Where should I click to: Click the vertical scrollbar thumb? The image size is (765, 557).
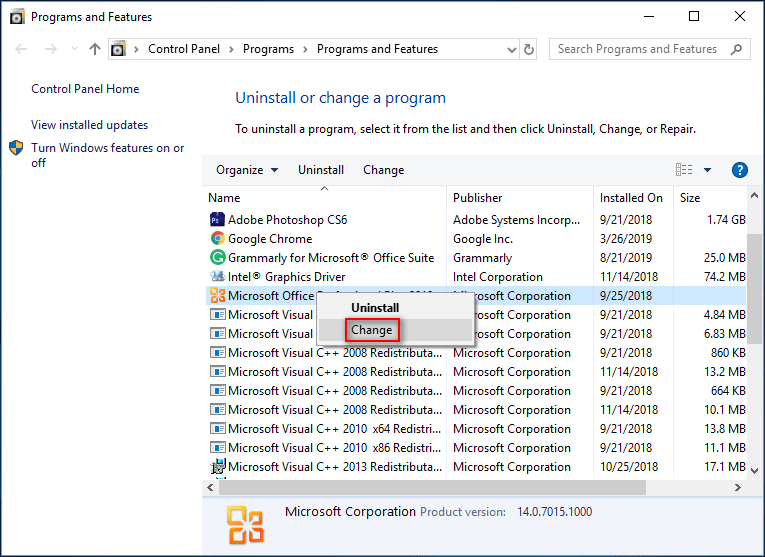pos(754,288)
